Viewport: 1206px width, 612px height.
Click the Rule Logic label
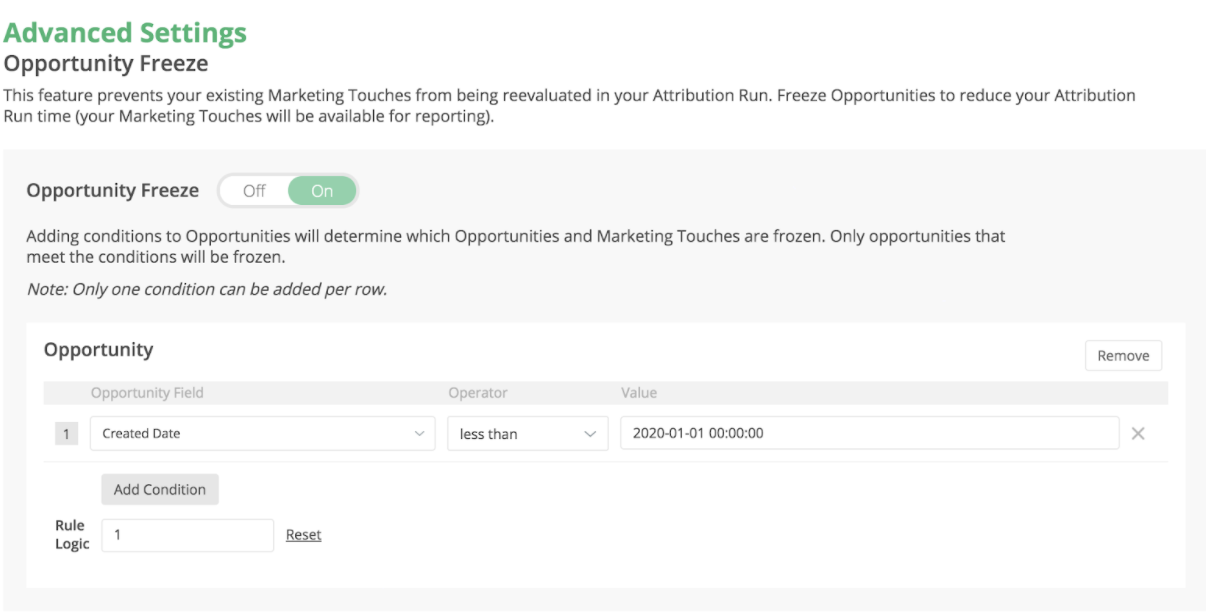click(72, 535)
